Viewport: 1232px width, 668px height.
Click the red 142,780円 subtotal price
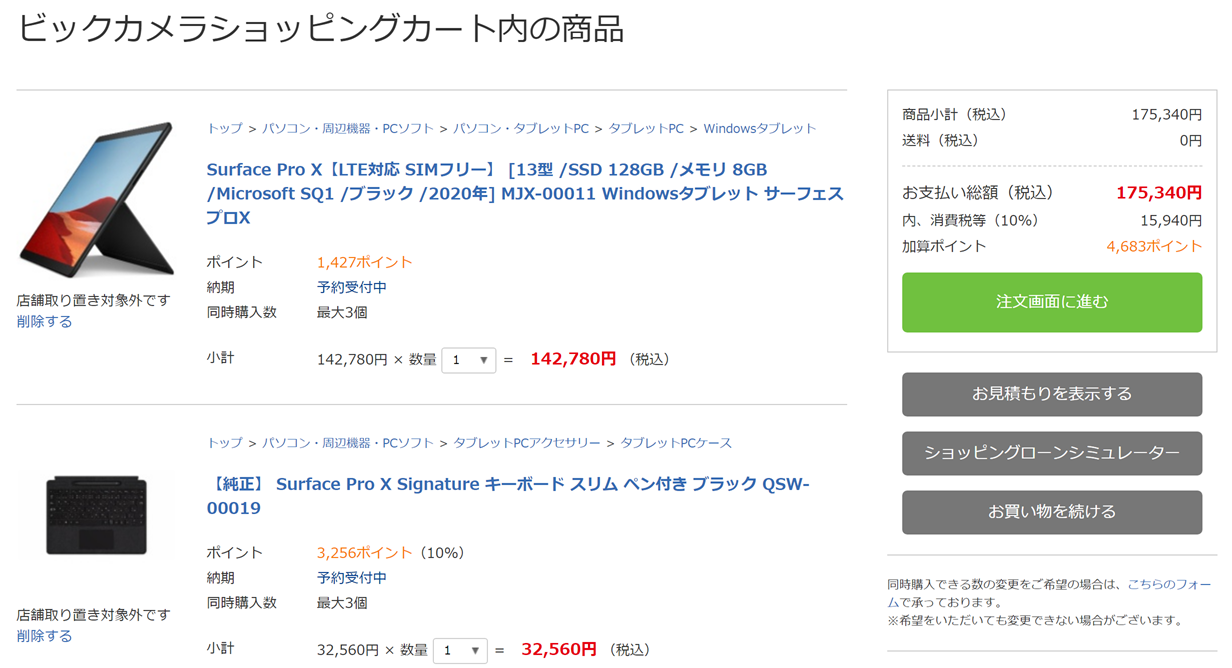pos(573,359)
